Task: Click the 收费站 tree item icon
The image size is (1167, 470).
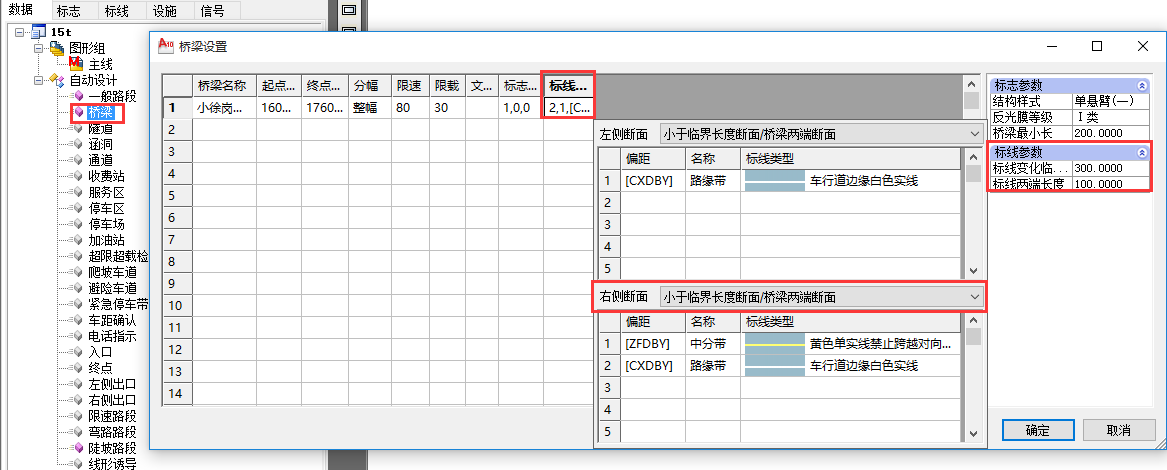Action: 78,177
